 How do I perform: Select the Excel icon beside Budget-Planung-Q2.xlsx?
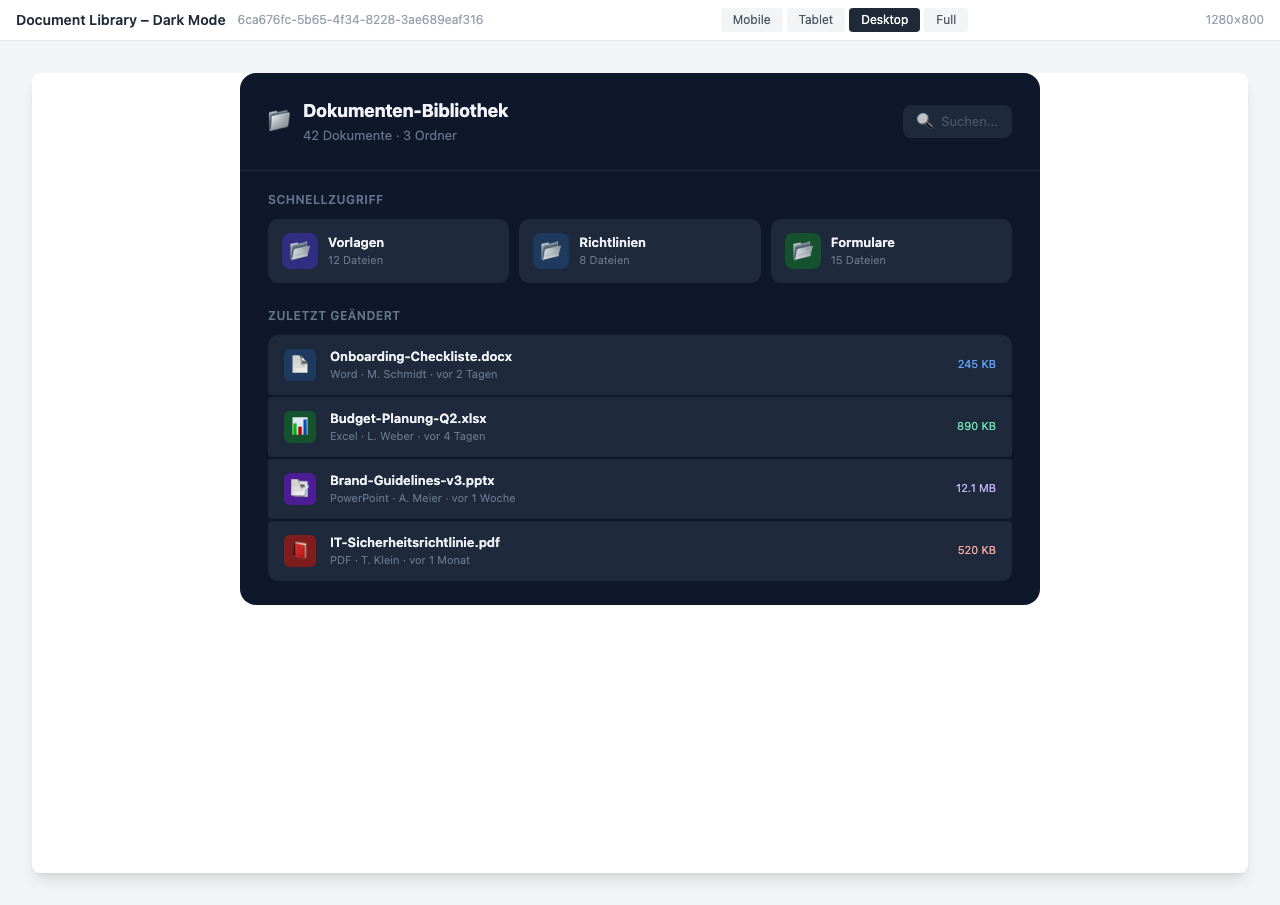click(299, 427)
